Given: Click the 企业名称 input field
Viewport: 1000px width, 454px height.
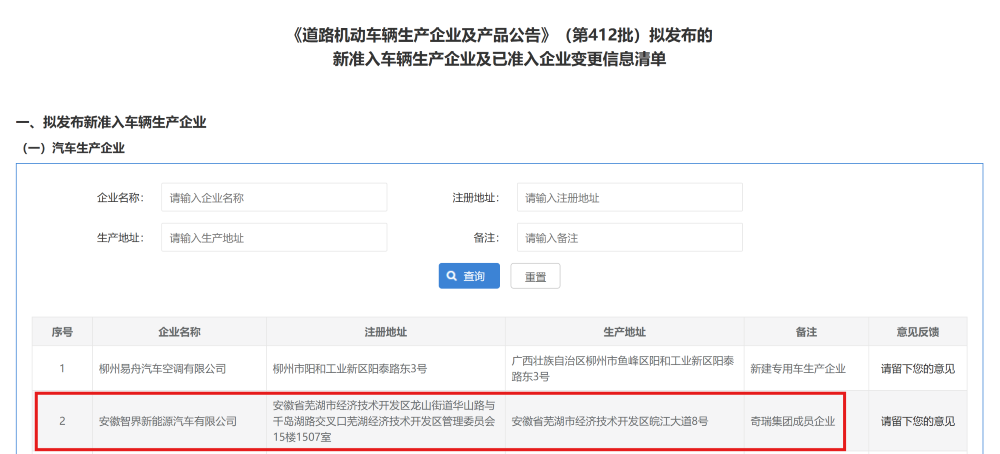Looking at the screenshot, I should click(x=274, y=198).
